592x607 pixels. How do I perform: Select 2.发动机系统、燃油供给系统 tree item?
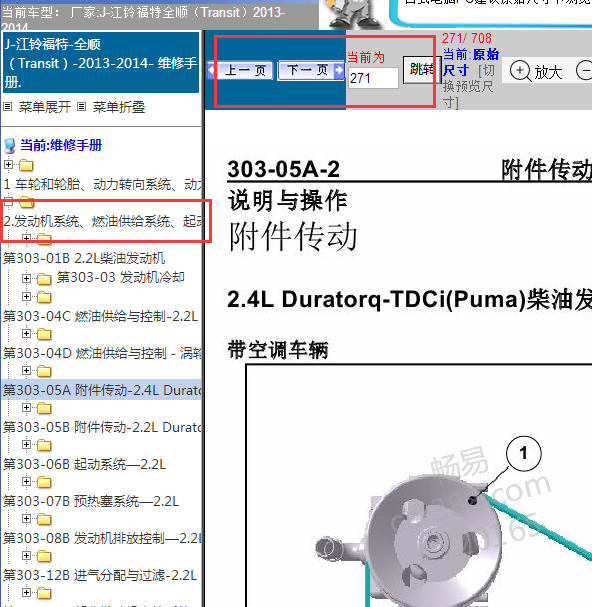102,221
